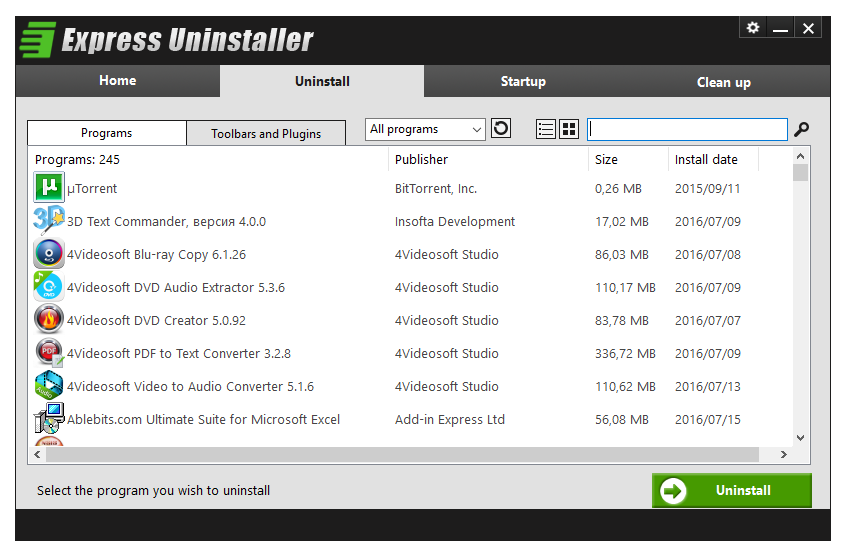Viewport: 862px width, 549px height.
Task: Select 4Videosoft DVD Audio Extractor 5.3.6
Action: coord(176,287)
